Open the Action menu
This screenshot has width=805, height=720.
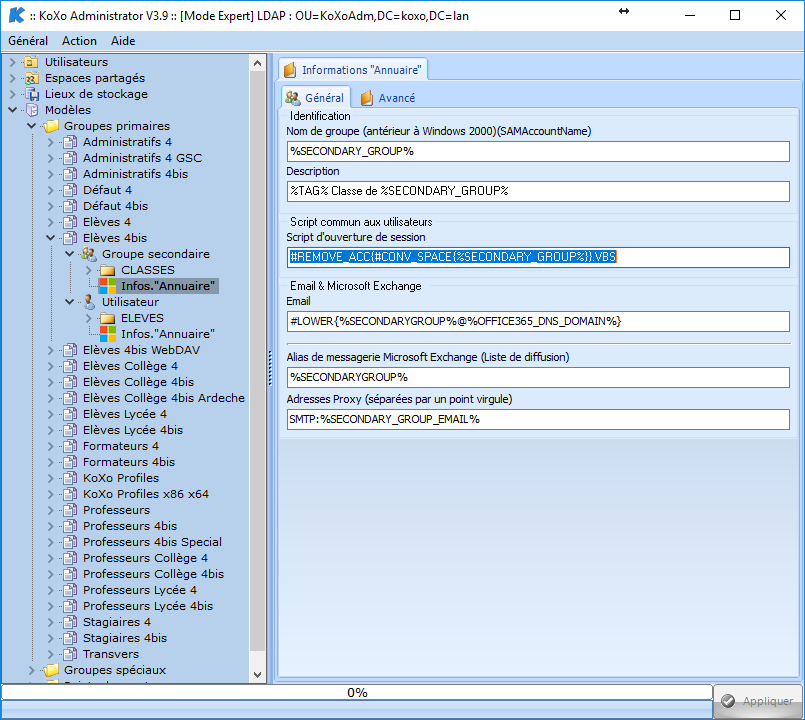[x=79, y=41]
